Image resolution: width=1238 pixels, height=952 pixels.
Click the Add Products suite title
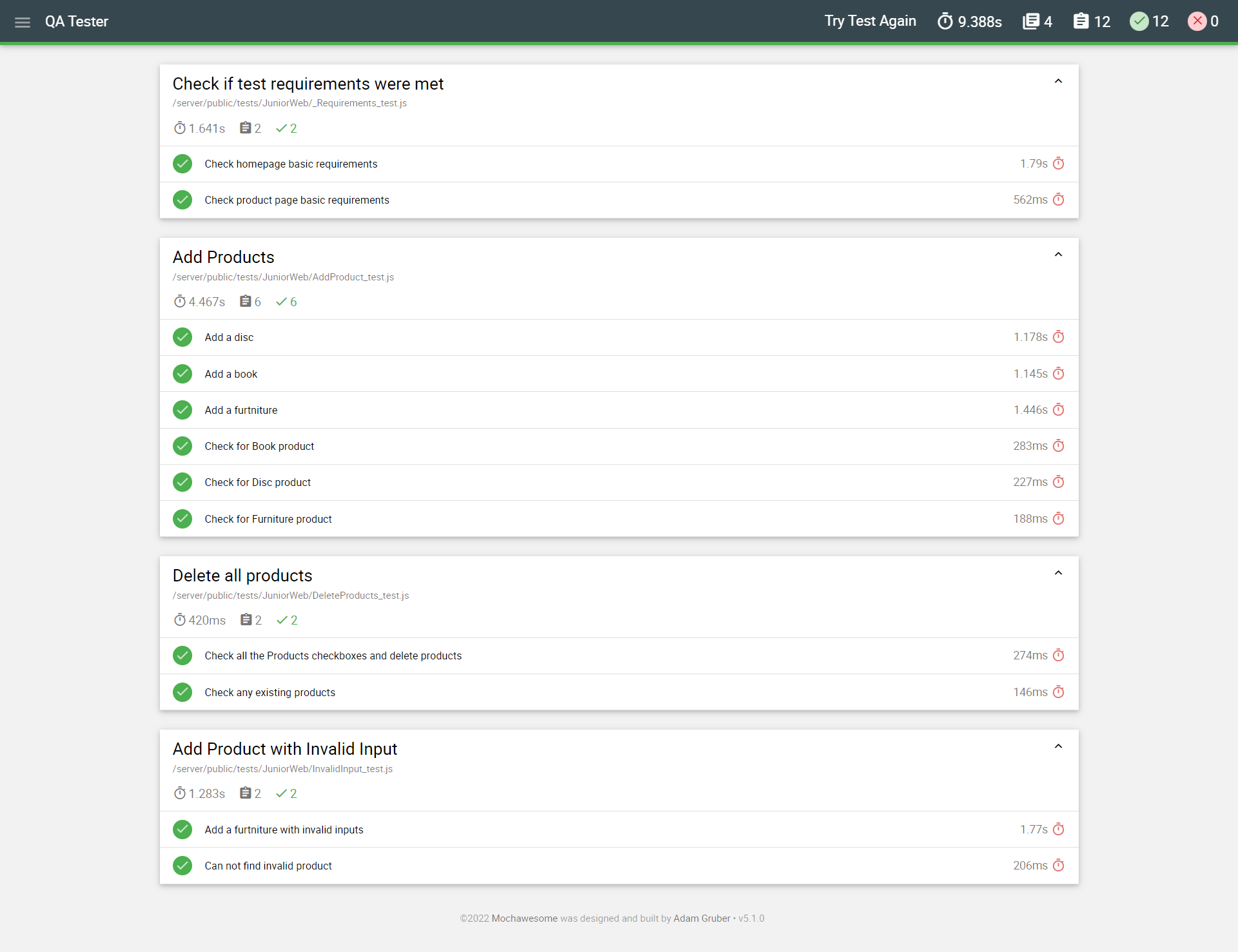click(x=223, y=257)
